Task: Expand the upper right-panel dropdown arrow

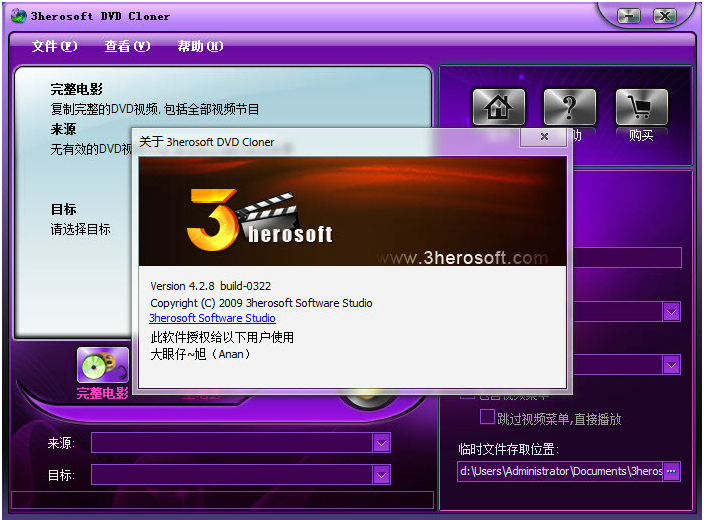Action: tap(671, 312)
